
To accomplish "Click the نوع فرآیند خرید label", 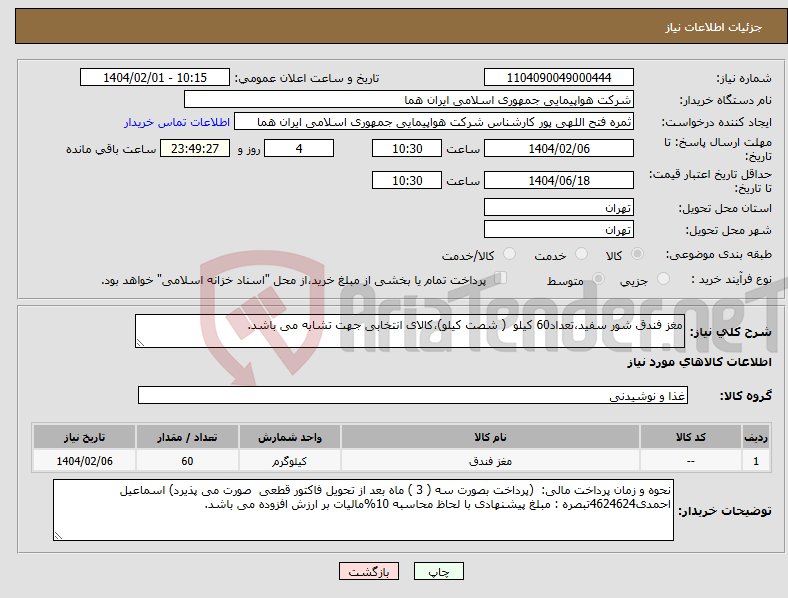I will pos(732,279).
